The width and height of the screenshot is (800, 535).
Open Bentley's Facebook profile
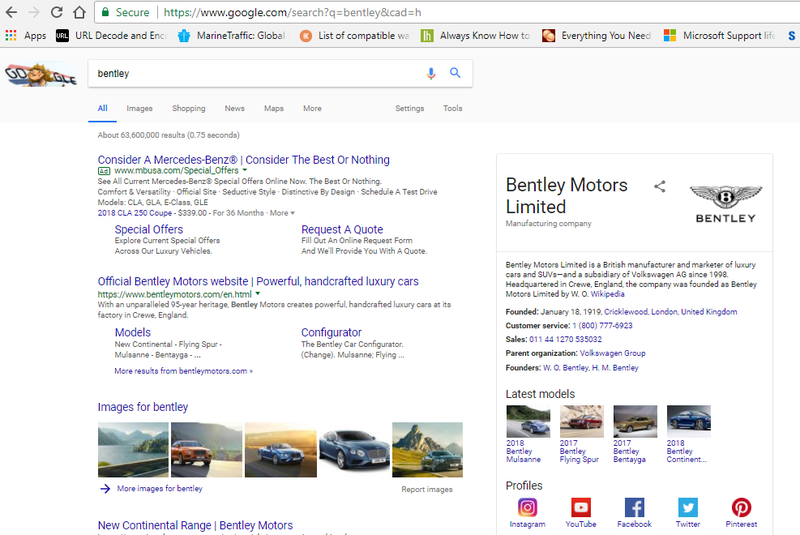click(x=634, y=513)
